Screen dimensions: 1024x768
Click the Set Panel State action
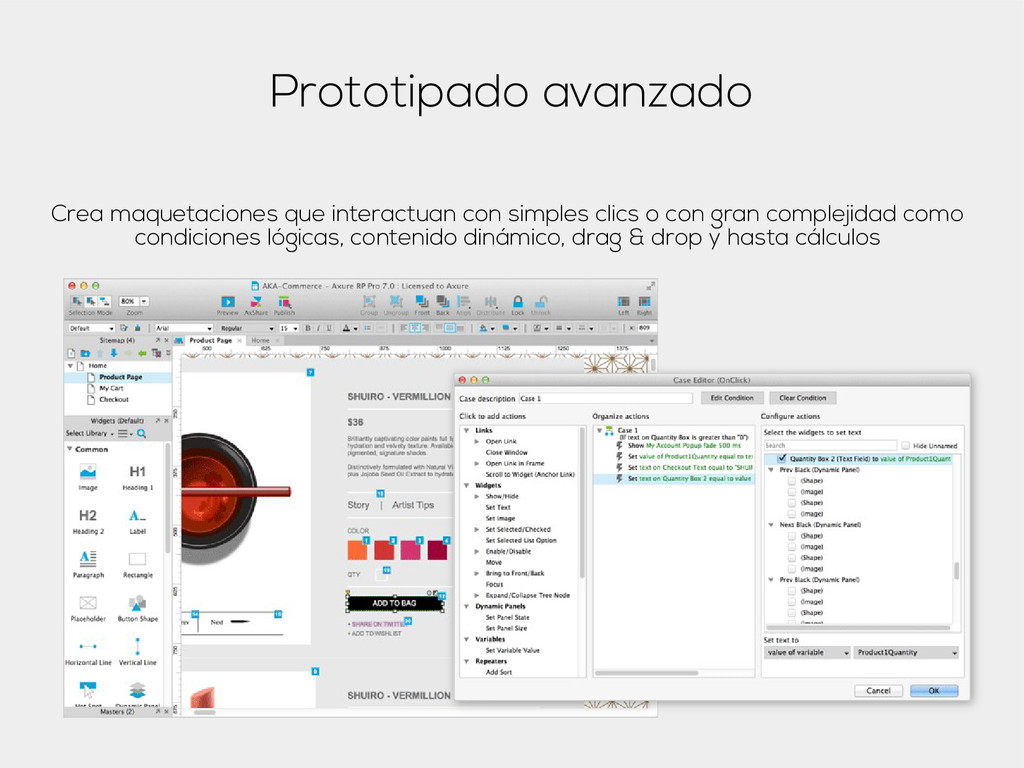507,617
